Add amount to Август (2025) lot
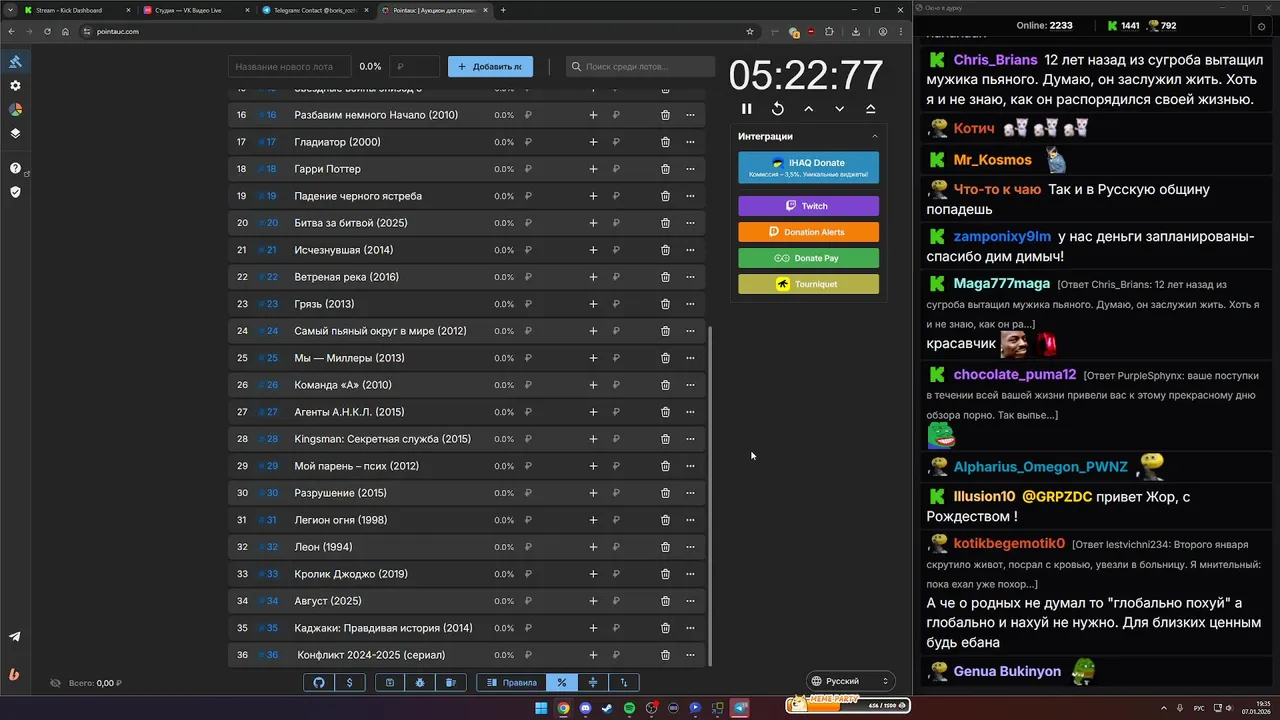This screenshot has height=720, width=1280. click(593, 601)
